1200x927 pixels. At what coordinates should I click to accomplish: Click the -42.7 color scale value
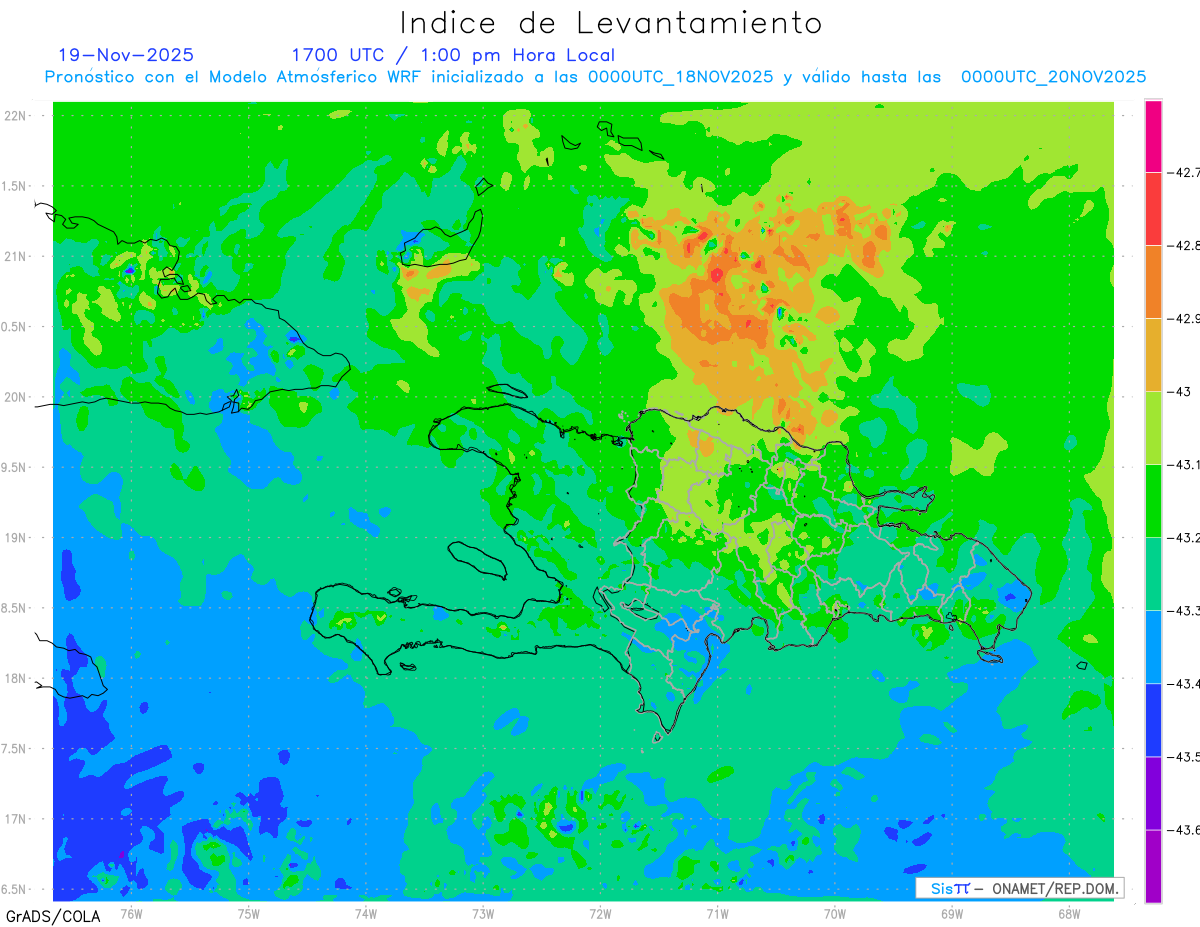[x=1184, y=173]
